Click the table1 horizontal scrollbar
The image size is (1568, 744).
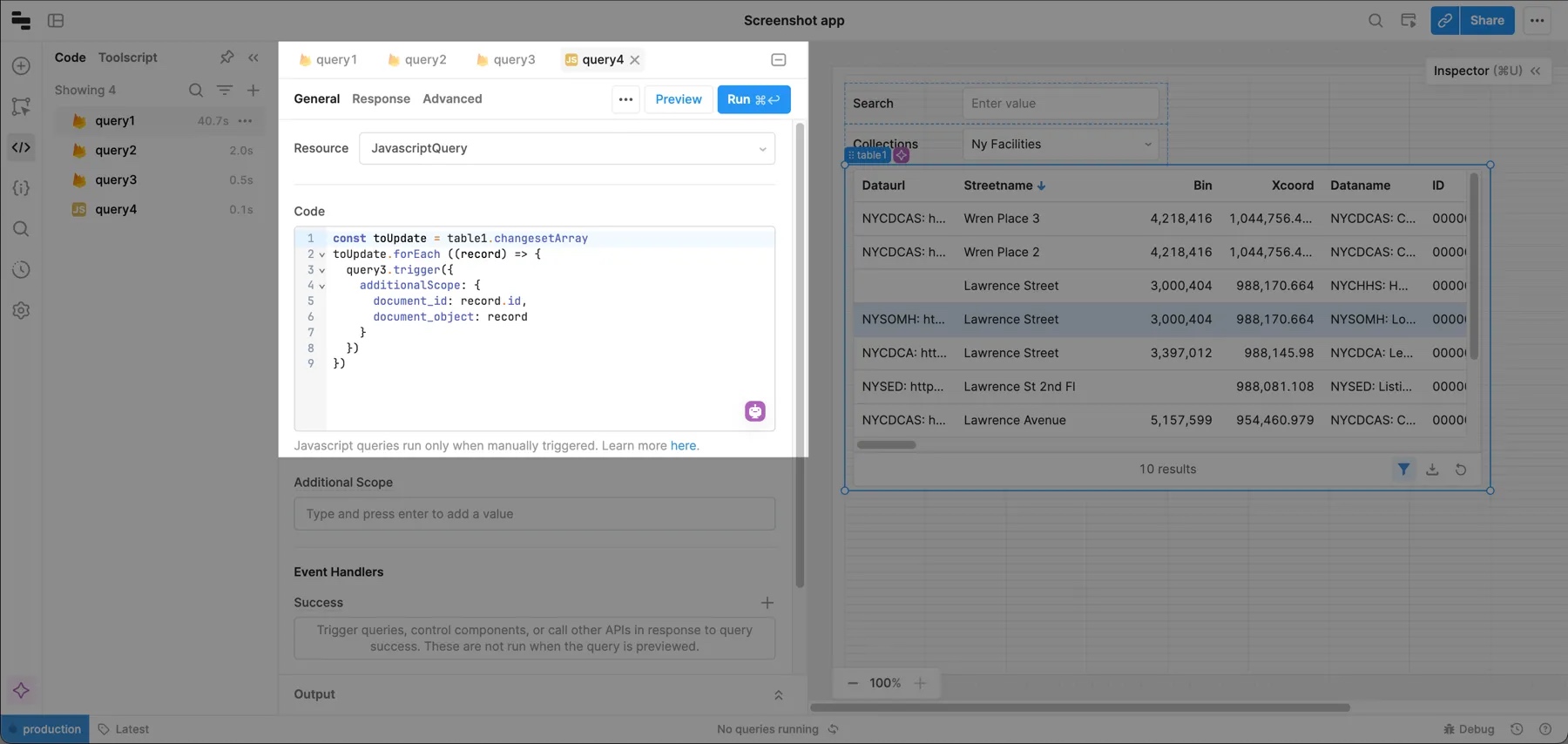[x=886, y=445]
